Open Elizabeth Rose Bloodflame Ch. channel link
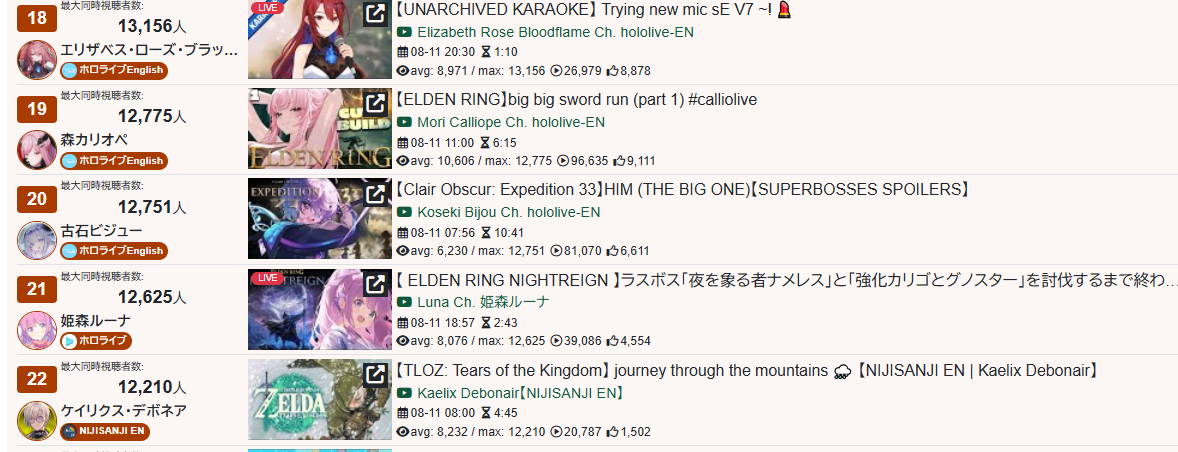The image size is (1178, 452). click(x=555, y=32)
